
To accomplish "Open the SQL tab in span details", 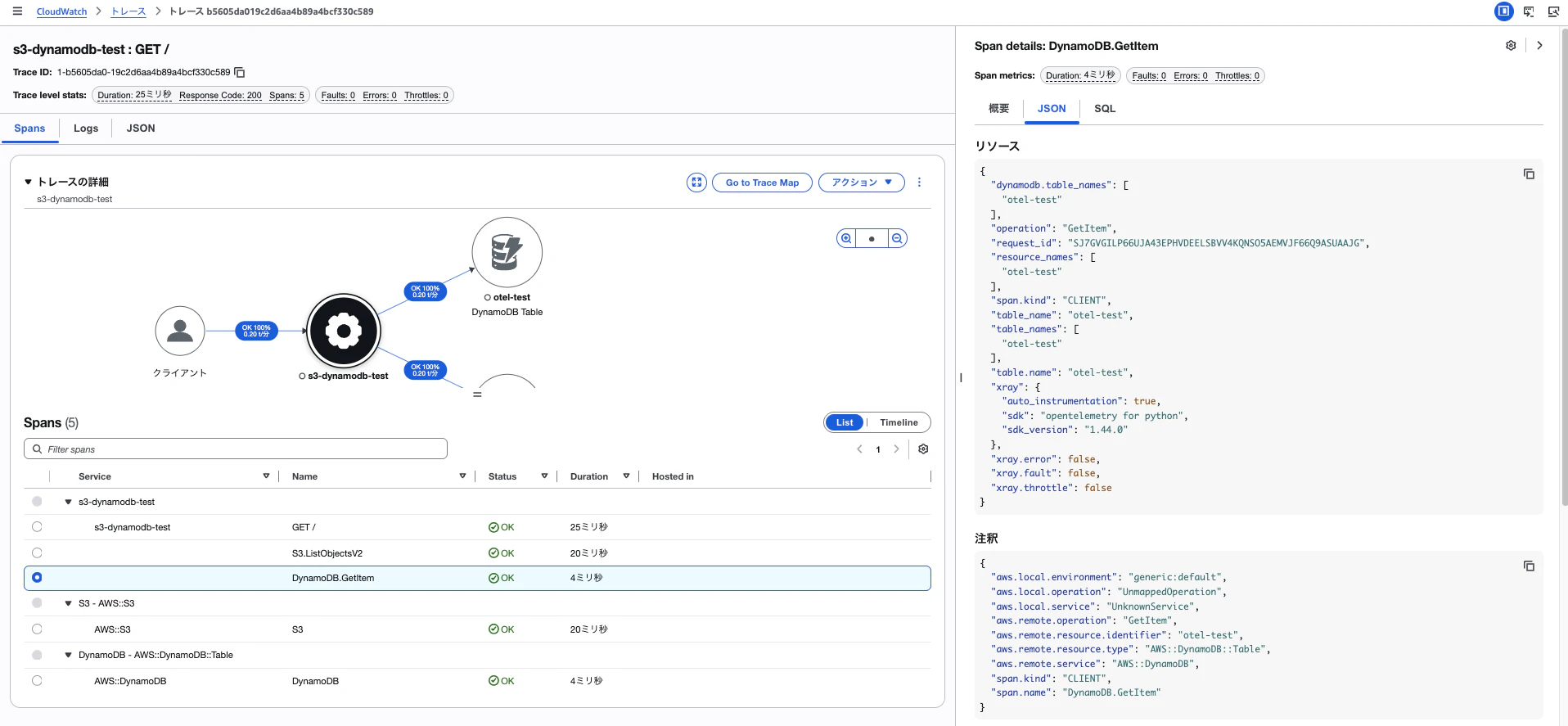I will (x=1105, y=109).
